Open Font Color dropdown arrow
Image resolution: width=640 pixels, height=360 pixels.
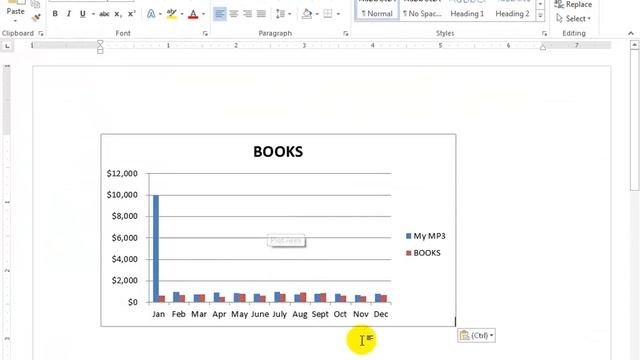[x=203, y=14]
